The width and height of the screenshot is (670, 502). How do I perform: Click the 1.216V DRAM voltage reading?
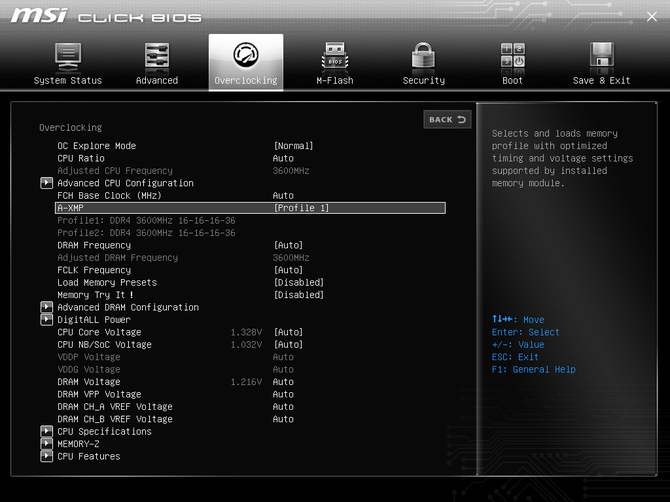pos(246,382)
